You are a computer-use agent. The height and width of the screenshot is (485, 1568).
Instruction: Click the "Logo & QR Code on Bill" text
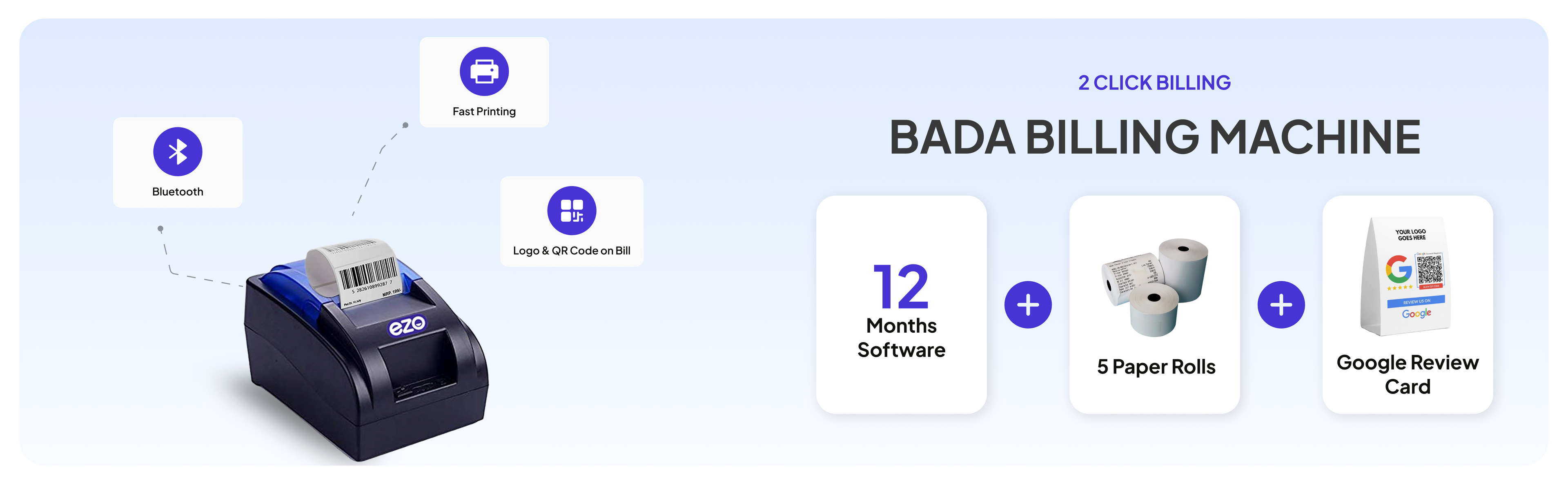click(572, 251)
